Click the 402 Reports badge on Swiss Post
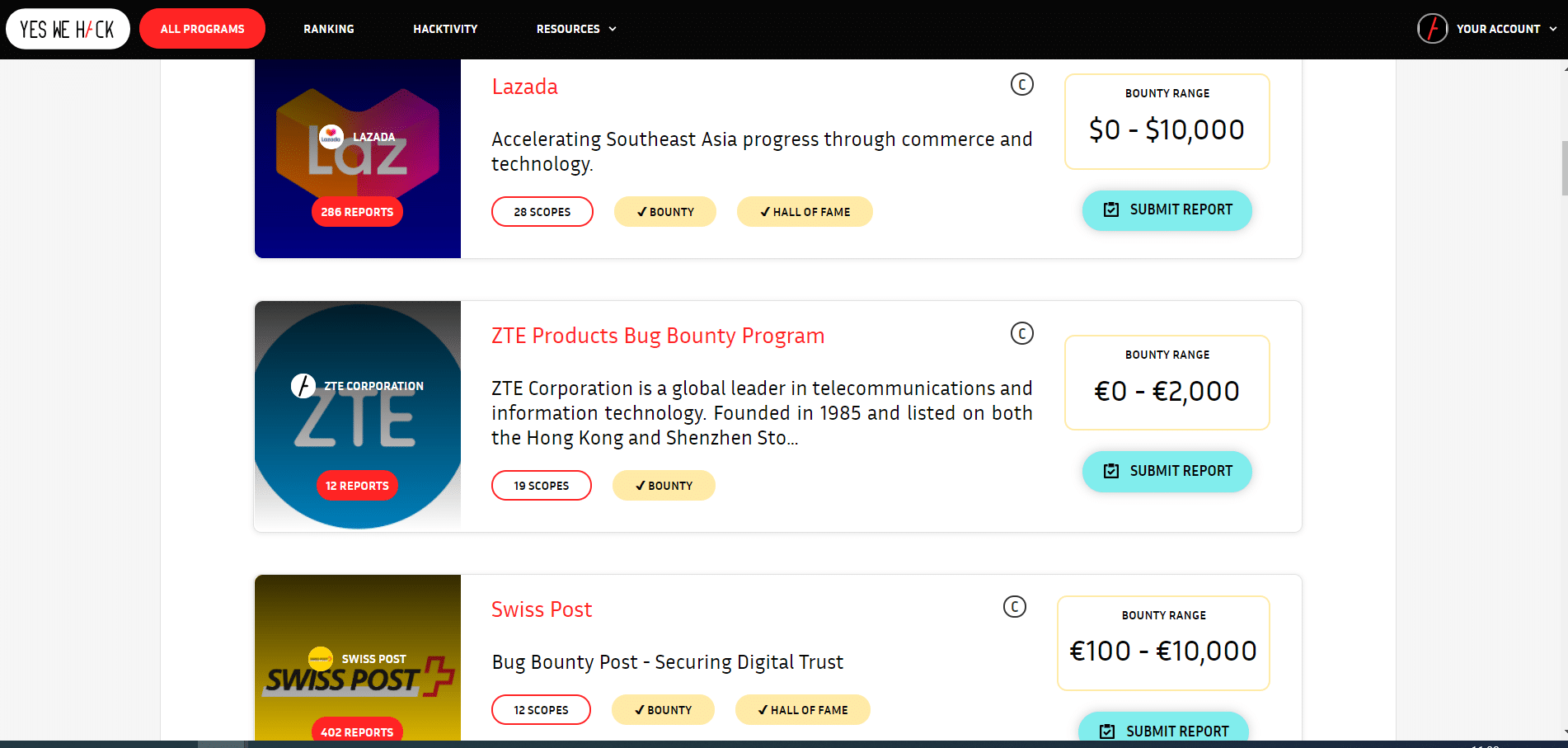 click(x=357, y=731)
